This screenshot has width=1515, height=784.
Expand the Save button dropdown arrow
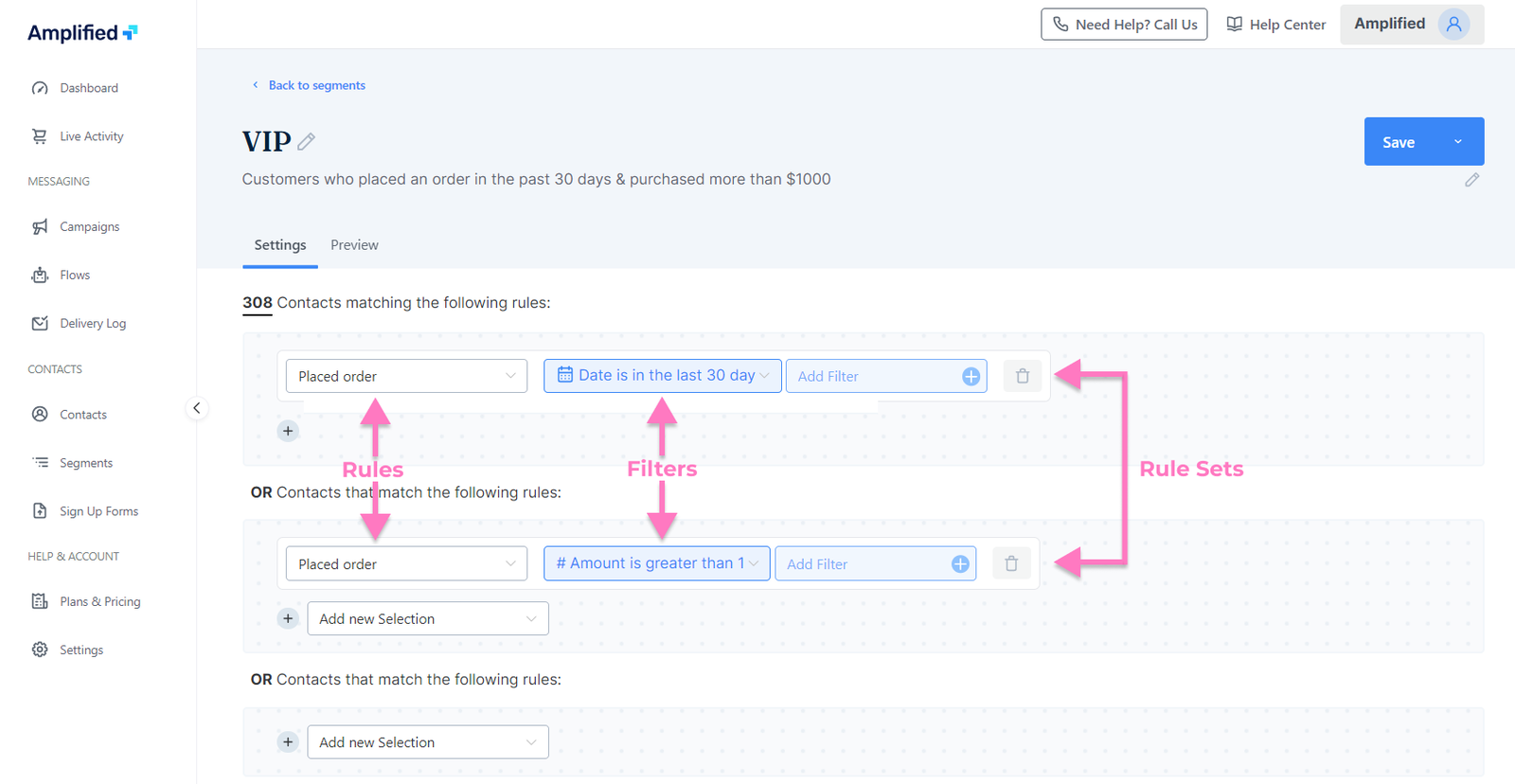point(1458,142)
